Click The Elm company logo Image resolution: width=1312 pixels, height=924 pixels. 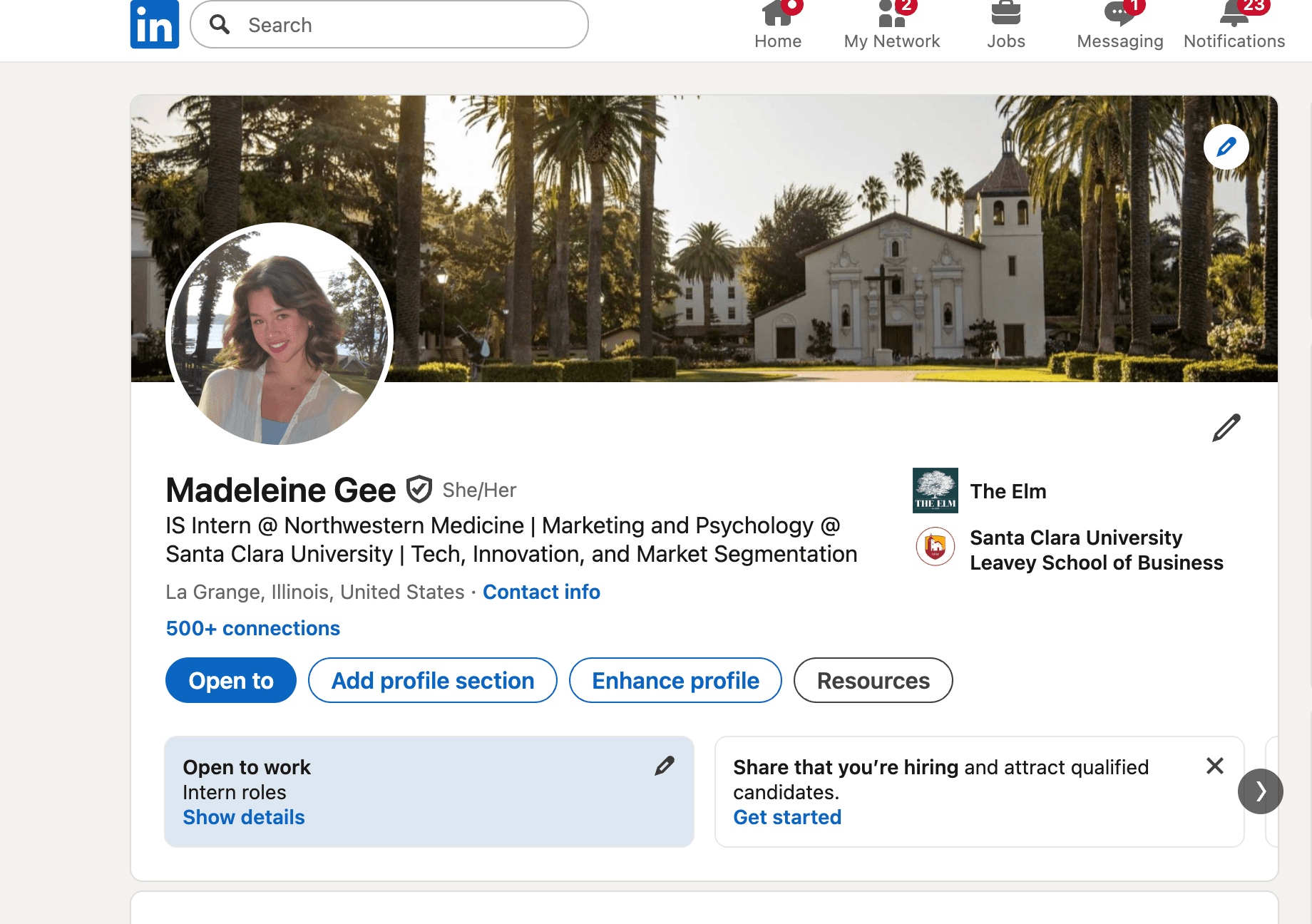(x=935, y=491)
